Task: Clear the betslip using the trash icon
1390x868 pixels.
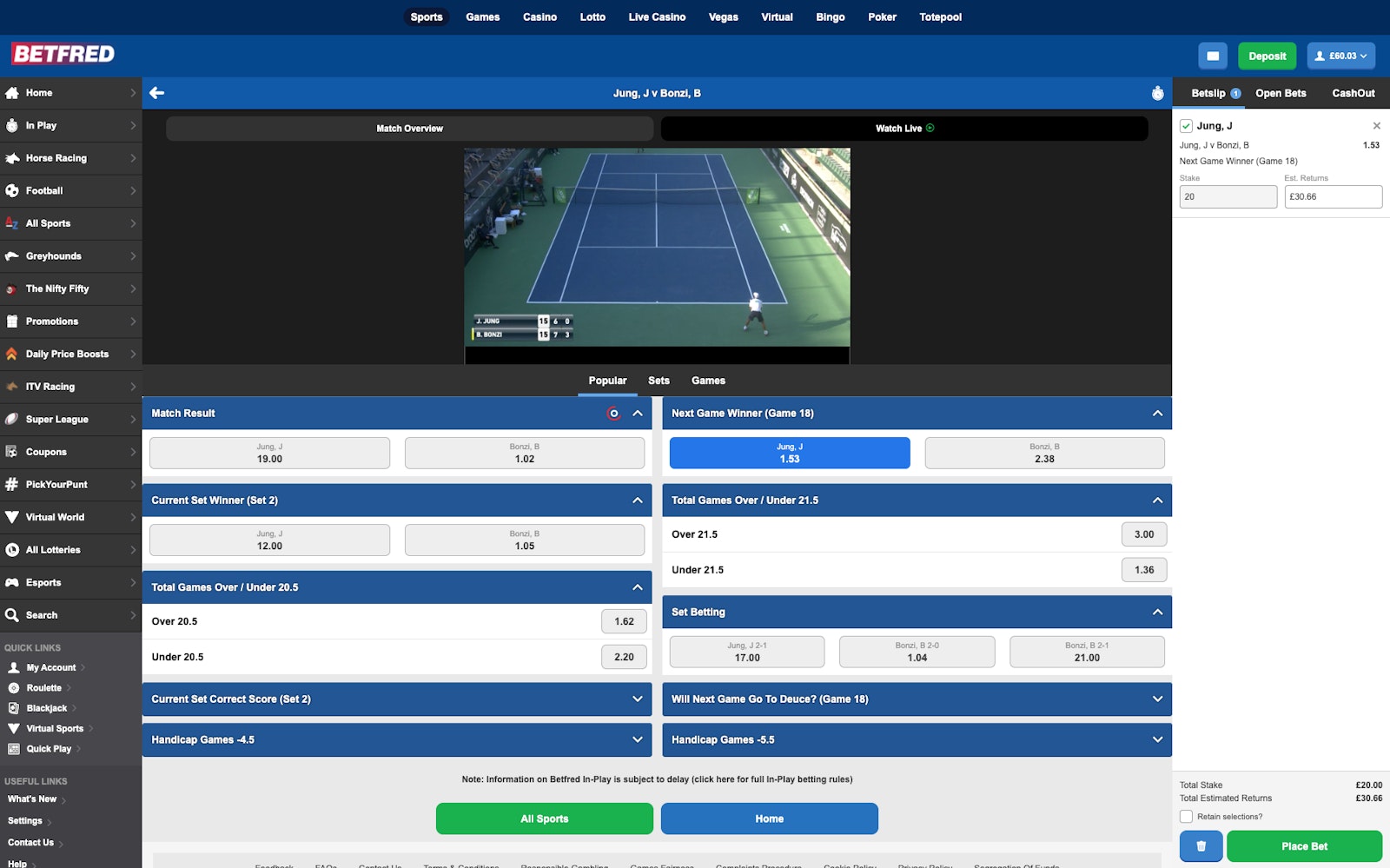Action: coord(1201,845)
